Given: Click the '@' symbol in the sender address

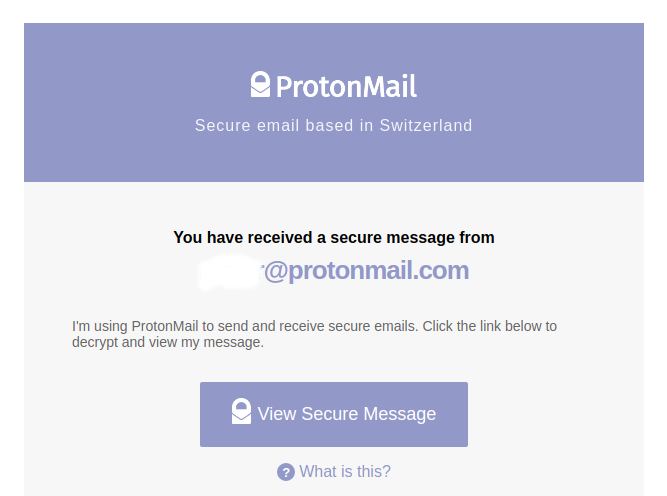Looking at the screenshot, I should coord(276,271).
